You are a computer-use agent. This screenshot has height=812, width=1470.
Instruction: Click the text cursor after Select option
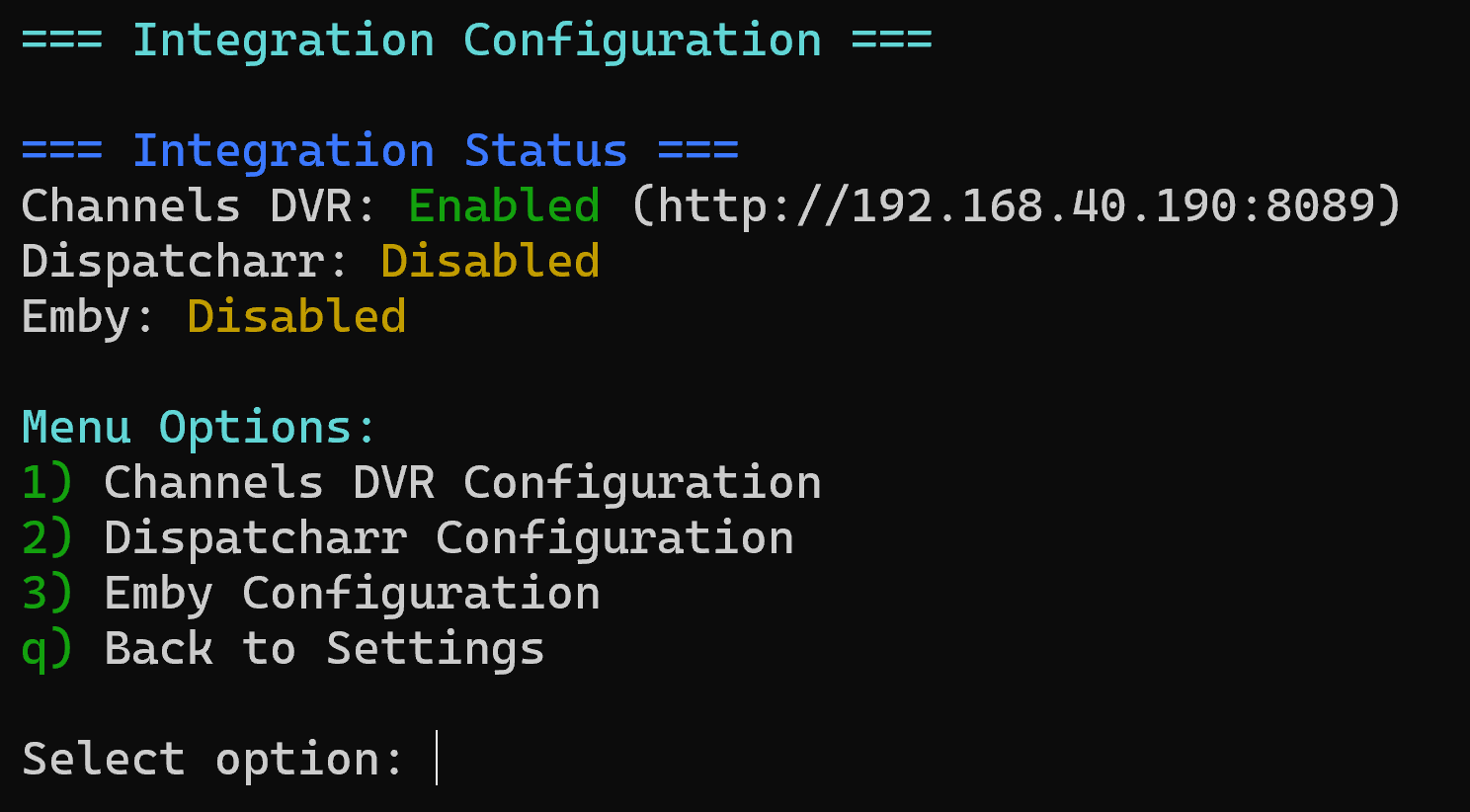[x=437, y=759]
